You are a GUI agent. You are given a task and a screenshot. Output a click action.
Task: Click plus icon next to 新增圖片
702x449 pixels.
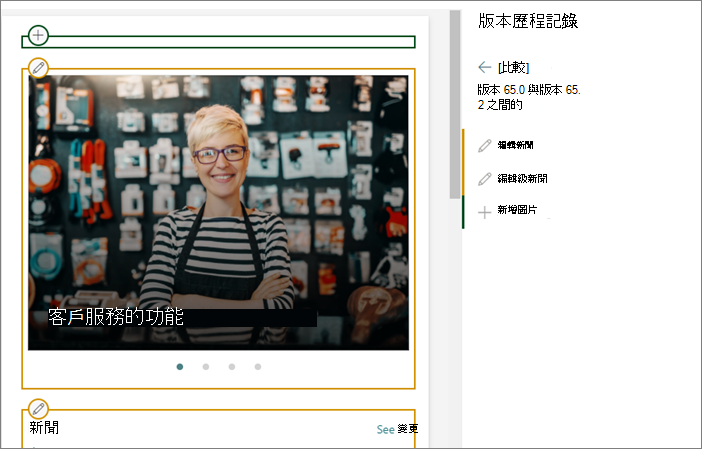pos(484,212)
